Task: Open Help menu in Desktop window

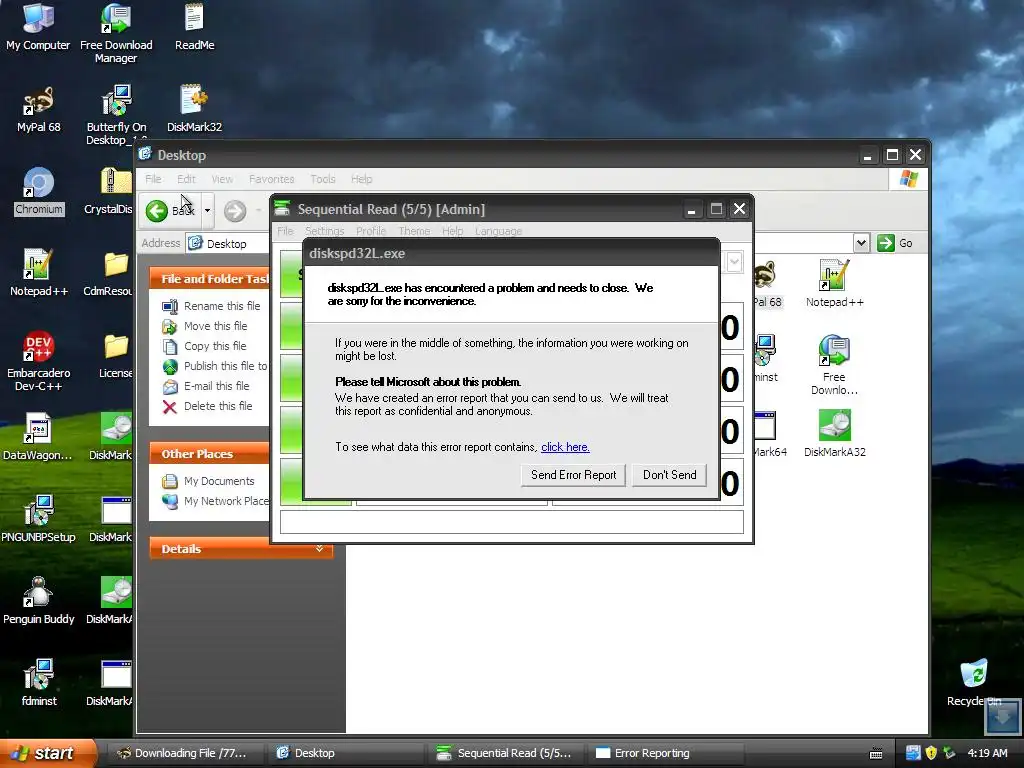Action: click(361, 179)
